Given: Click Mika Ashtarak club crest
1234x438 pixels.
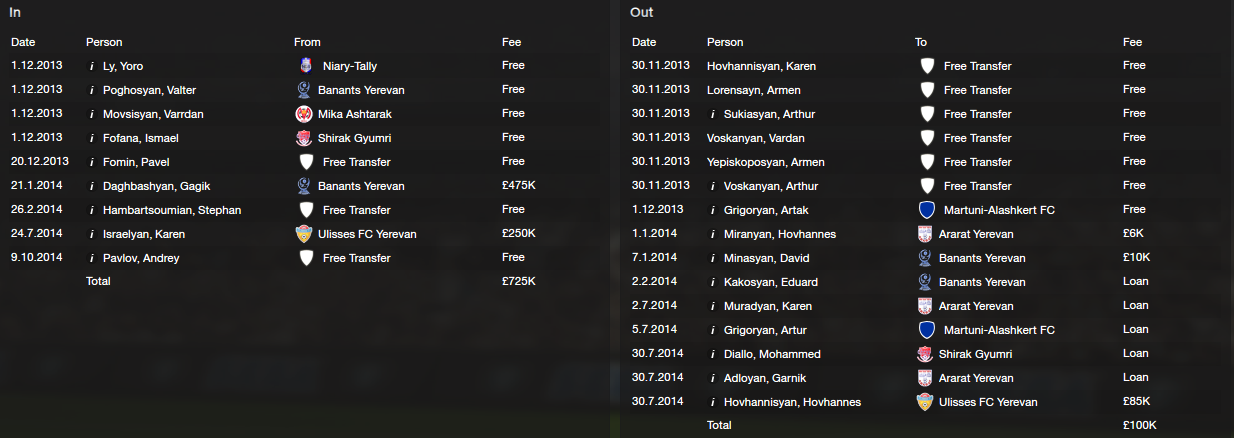Looking at the screenshot, I should pyautogui.click(x=305, y=114).
